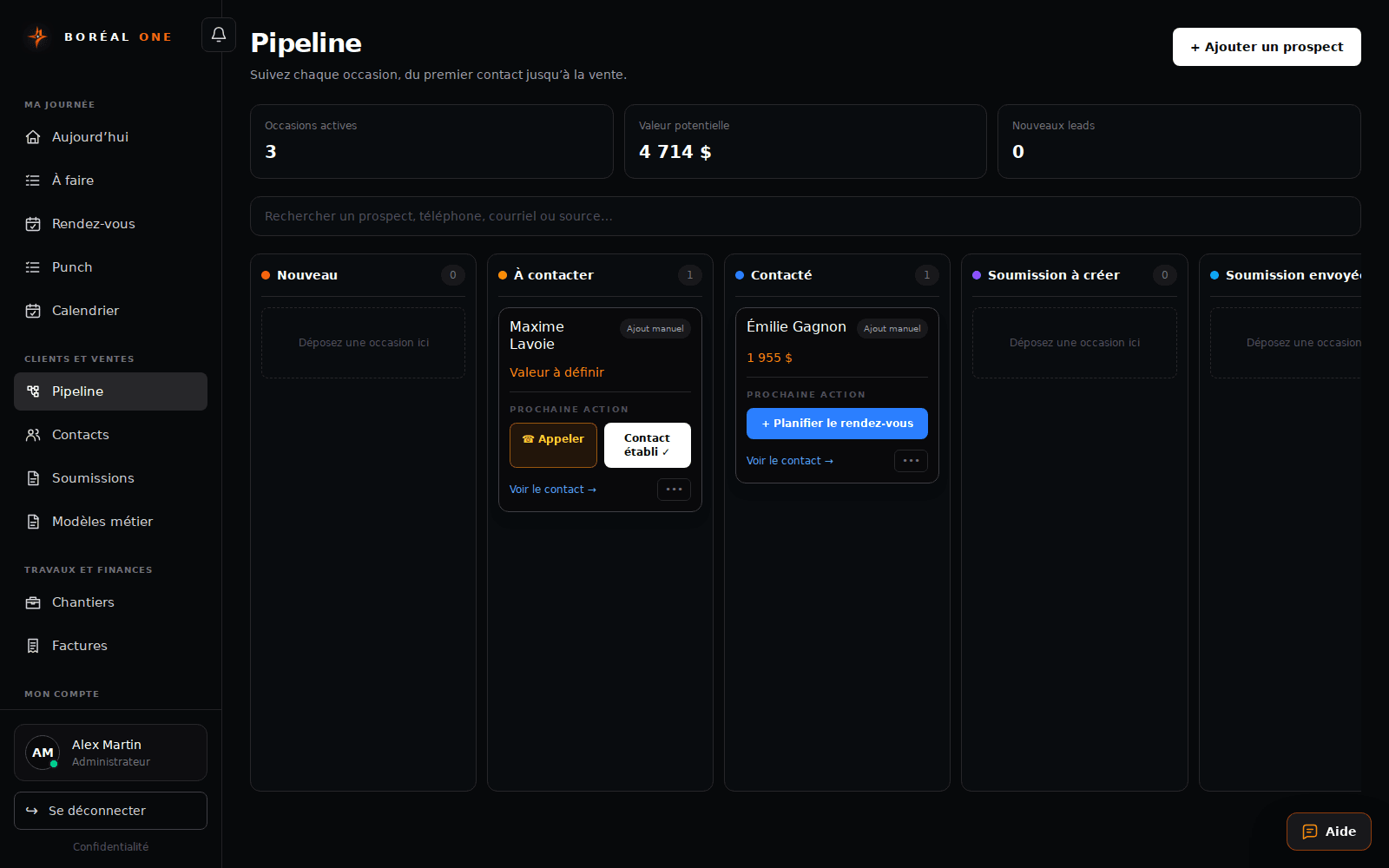Screen dimensions: 1389x868
Task: Click Ajouter un prospect button
Action: 1267,47
